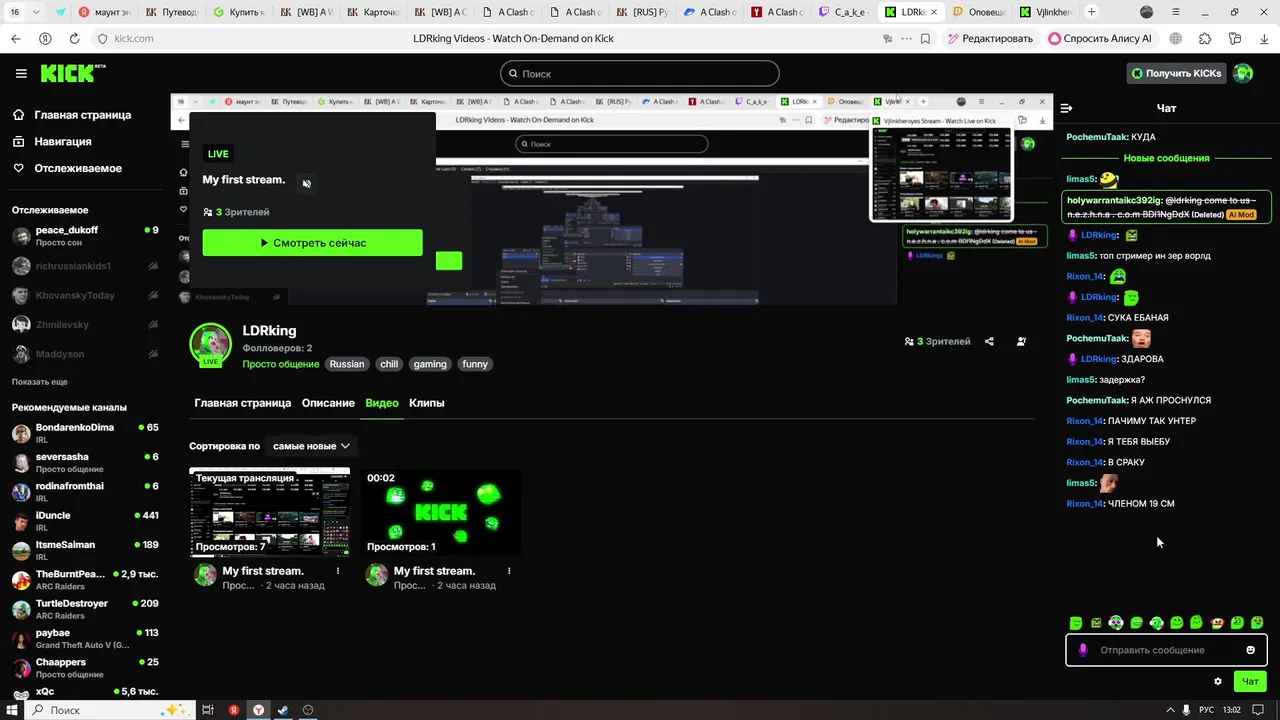Focus the Kick search field

640,74
